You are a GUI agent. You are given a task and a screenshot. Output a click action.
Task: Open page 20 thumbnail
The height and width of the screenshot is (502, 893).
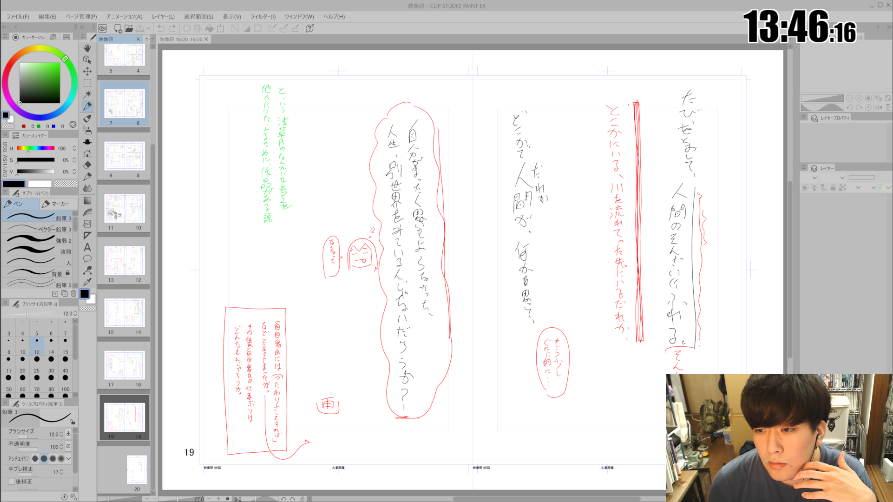point(136,471)
